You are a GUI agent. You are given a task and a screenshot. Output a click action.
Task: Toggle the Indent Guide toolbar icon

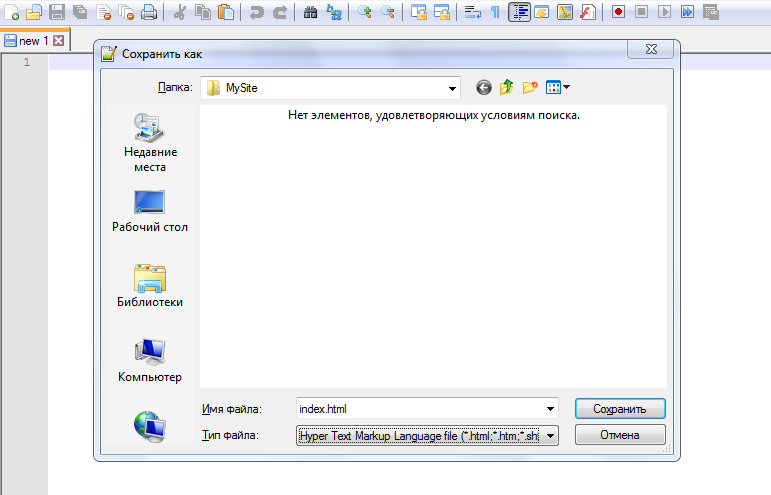pyautogui.click(x=519, y=11)
